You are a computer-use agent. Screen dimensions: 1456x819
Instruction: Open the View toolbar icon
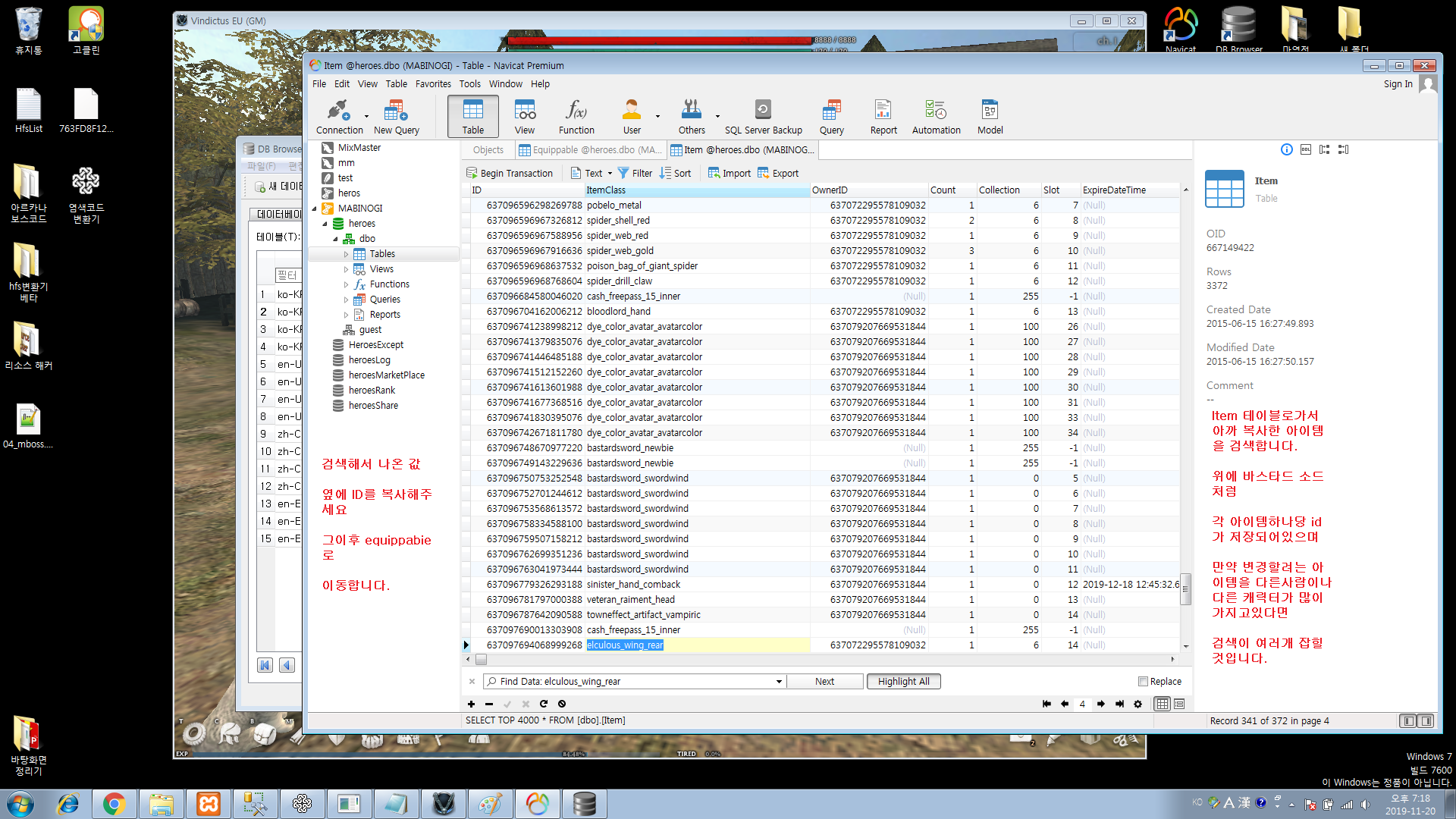click(524, 116)
